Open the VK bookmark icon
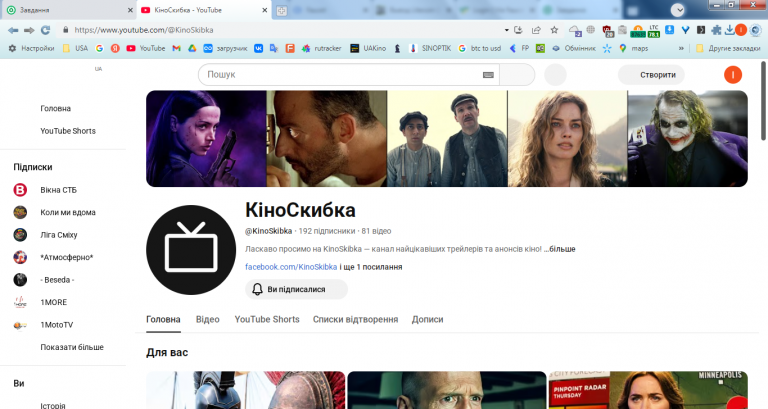The image size is (768, 409). (258, 48)
